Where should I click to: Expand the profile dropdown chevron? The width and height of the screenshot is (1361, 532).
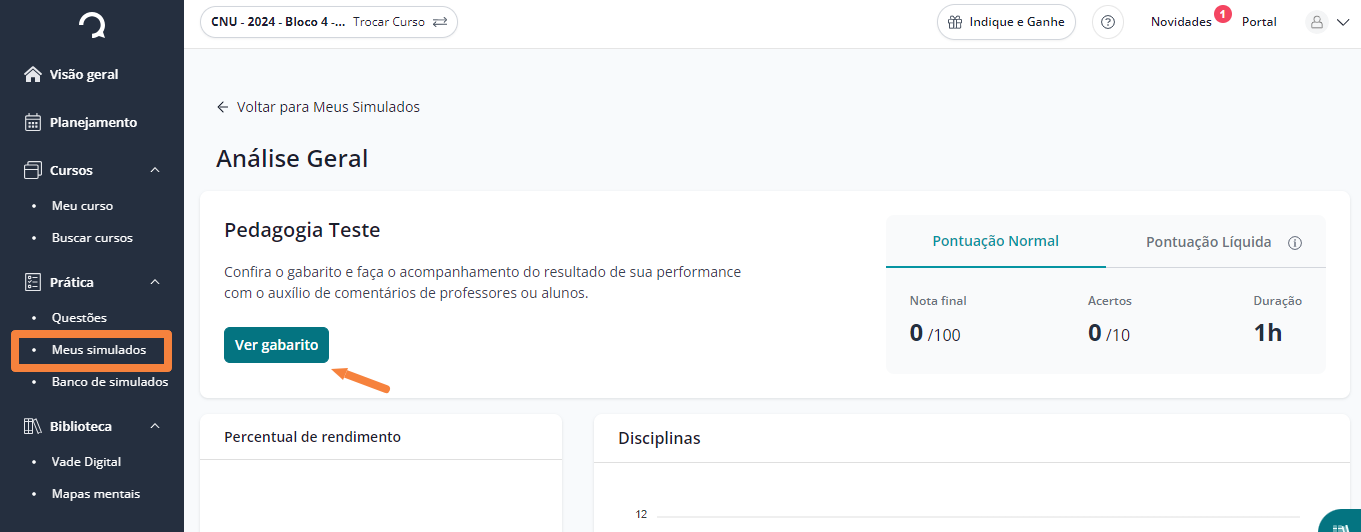[1343, 22]
